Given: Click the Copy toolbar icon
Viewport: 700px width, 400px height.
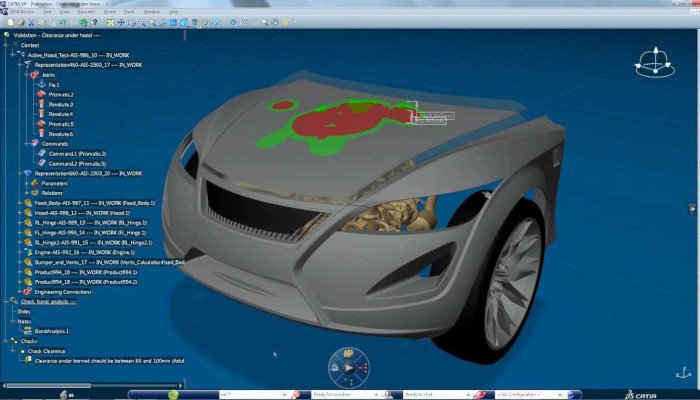Looking at the screenshot, I should point(42,22).
